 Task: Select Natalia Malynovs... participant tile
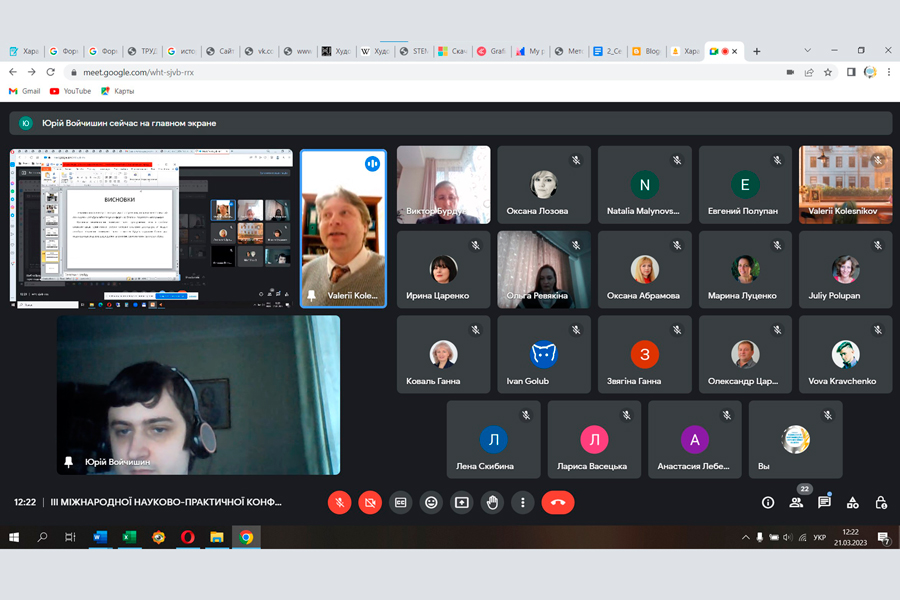pos(645,184)
